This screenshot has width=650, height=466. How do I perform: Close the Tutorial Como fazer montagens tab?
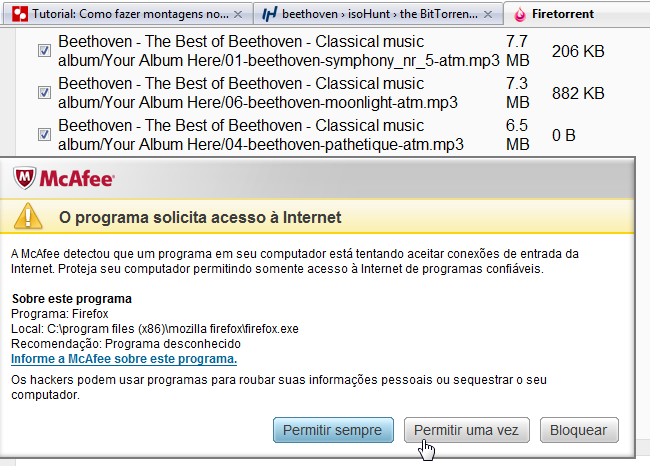[238, 15]
